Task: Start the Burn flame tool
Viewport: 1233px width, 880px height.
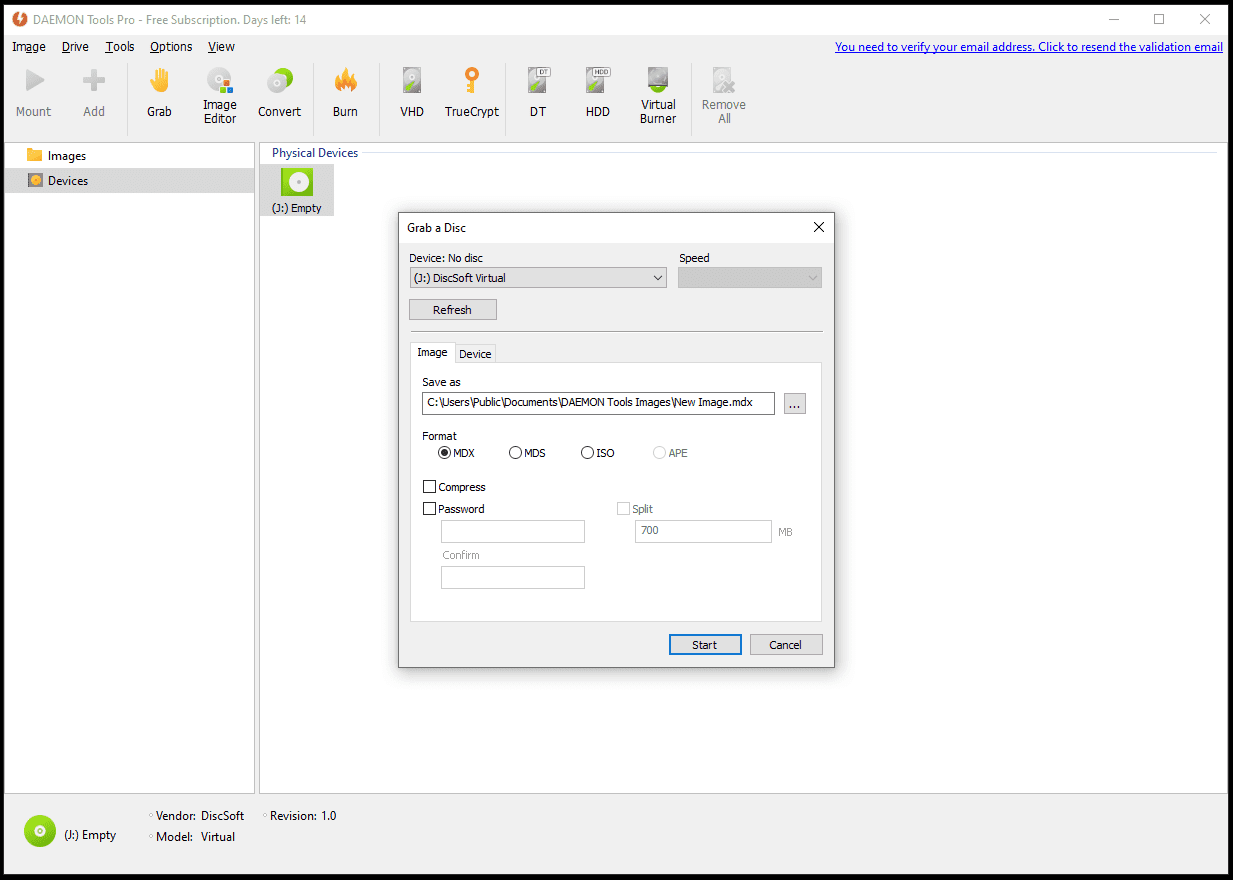Action: (x=345, y=93)
